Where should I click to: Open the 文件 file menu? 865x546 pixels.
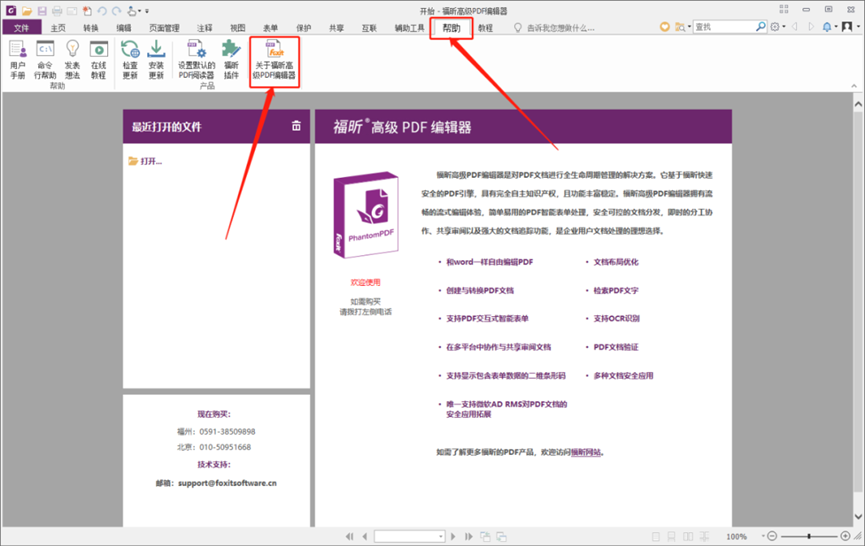point(22,28)
